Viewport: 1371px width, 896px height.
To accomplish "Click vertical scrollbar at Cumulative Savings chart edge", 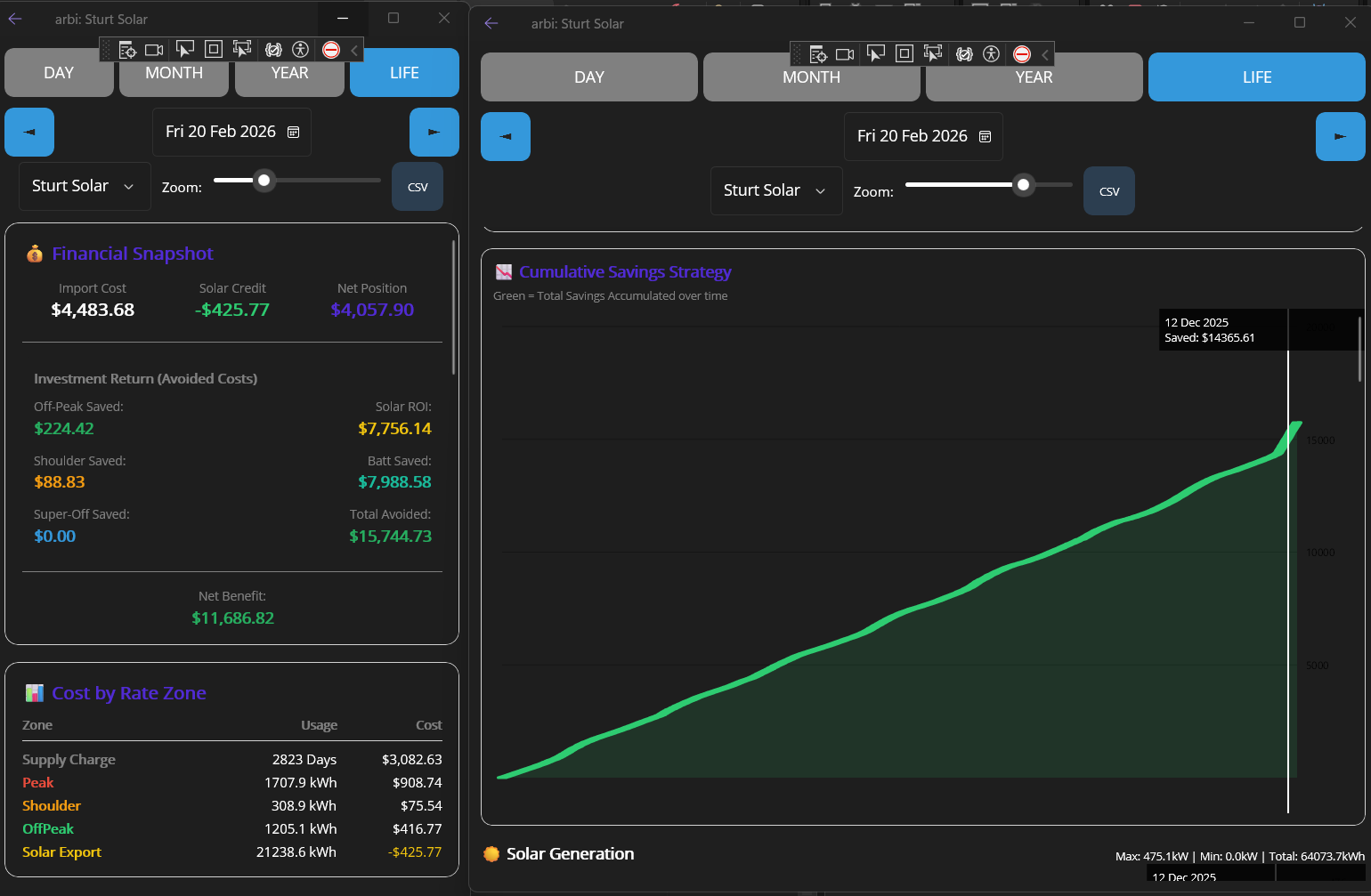I will click(1359, 349).
